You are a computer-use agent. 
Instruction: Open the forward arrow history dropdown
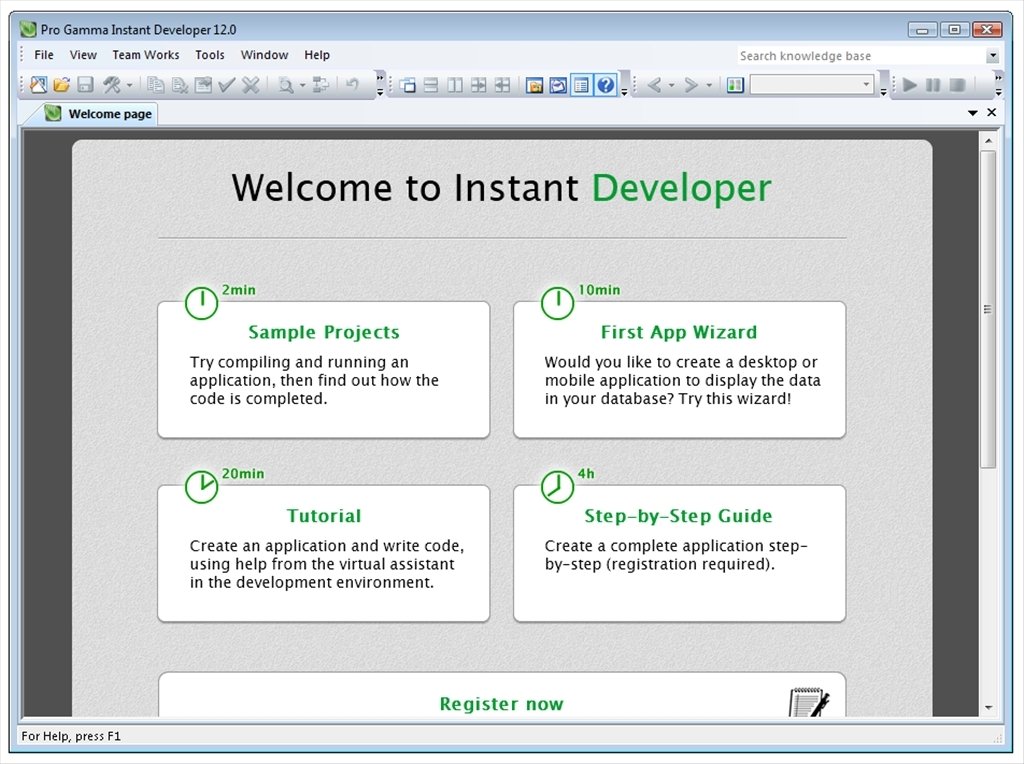709,86
